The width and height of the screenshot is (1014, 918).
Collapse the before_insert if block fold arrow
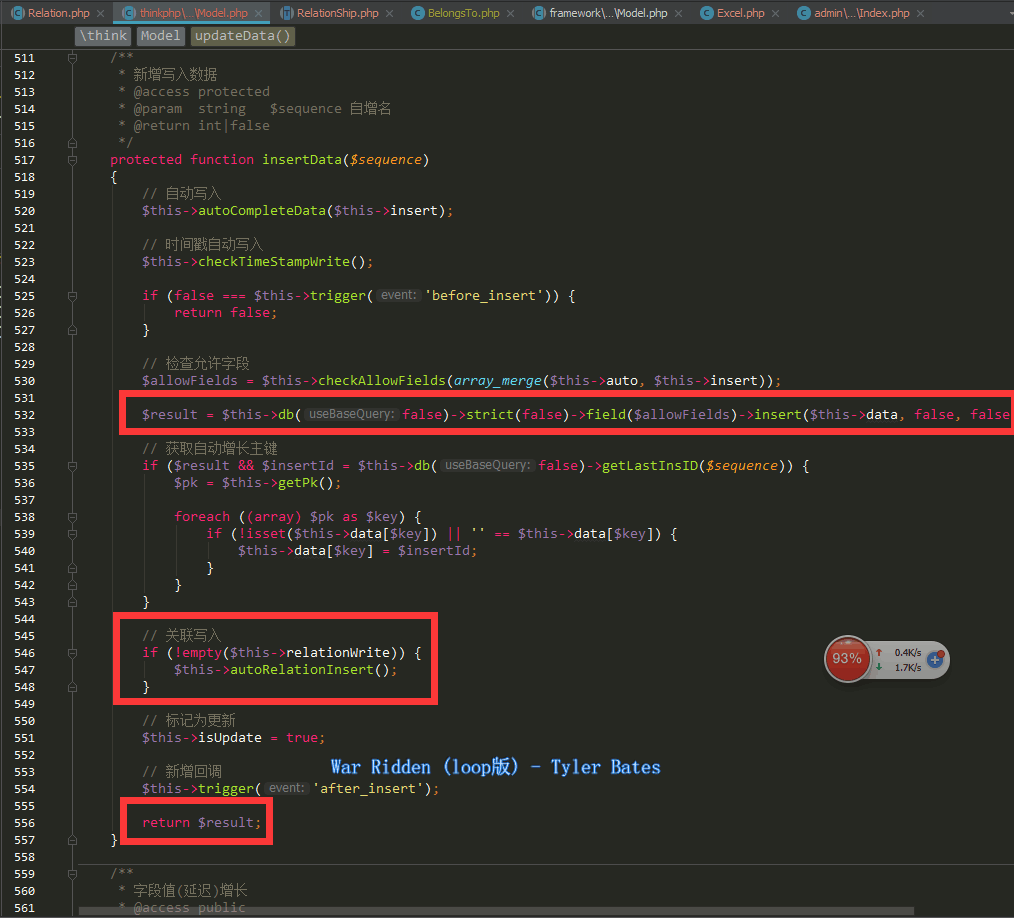click(x=70, y=295)
